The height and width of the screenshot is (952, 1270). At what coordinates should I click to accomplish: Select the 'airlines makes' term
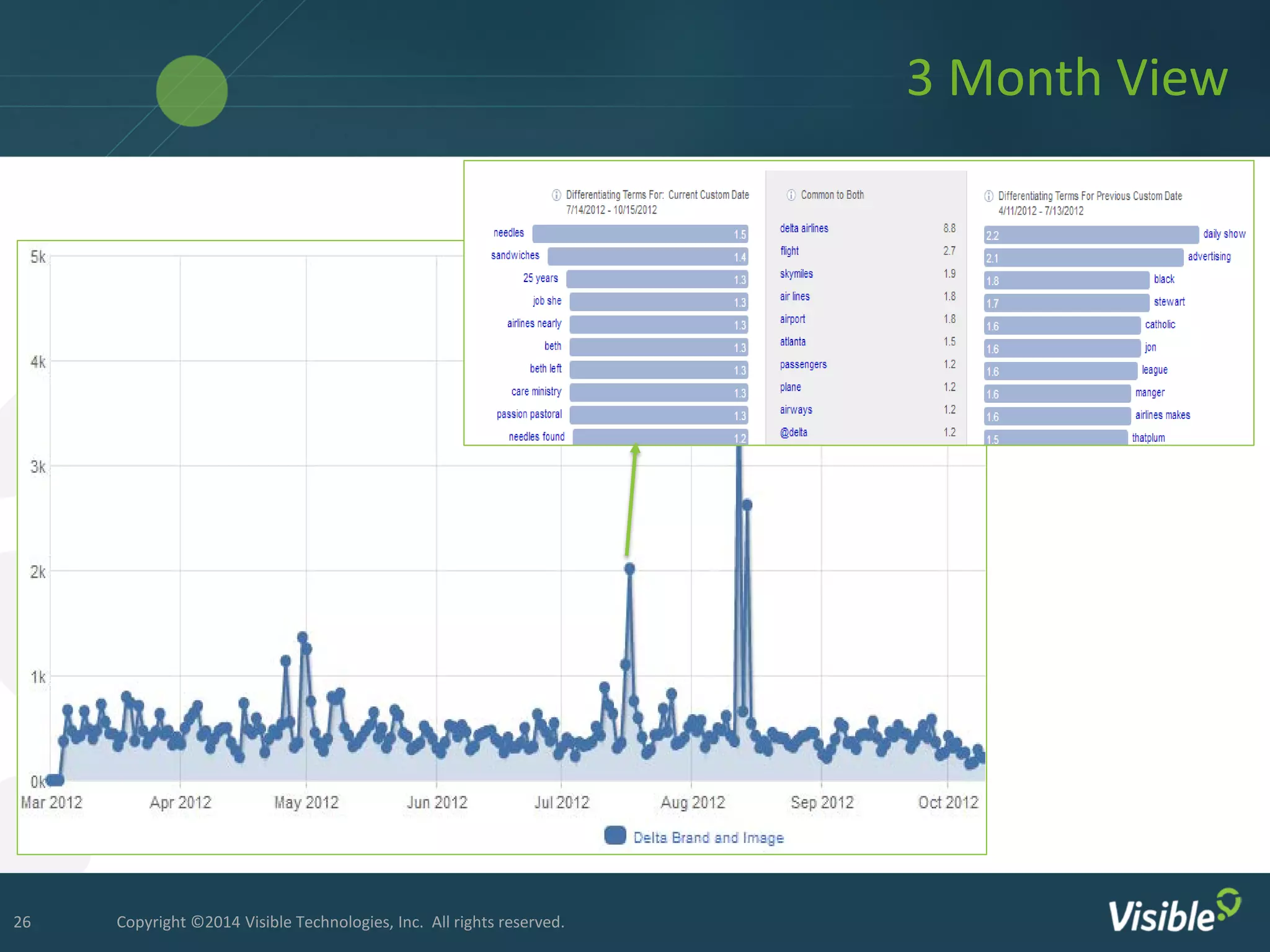click(1162, 415)
